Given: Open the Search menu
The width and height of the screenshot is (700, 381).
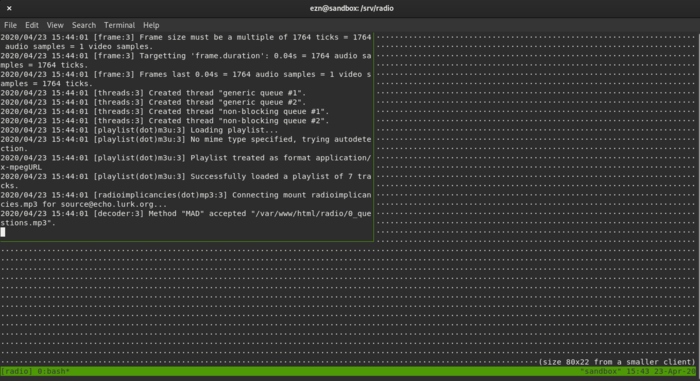Looking at the screenshot, I should 83,25.
